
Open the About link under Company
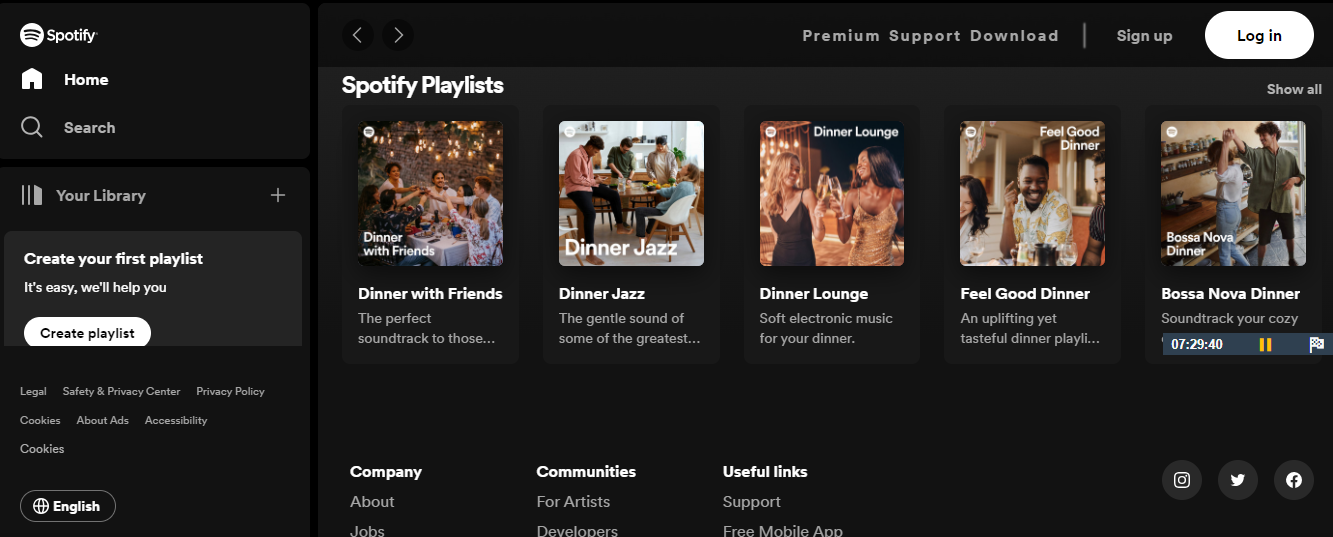click(372, 502)
